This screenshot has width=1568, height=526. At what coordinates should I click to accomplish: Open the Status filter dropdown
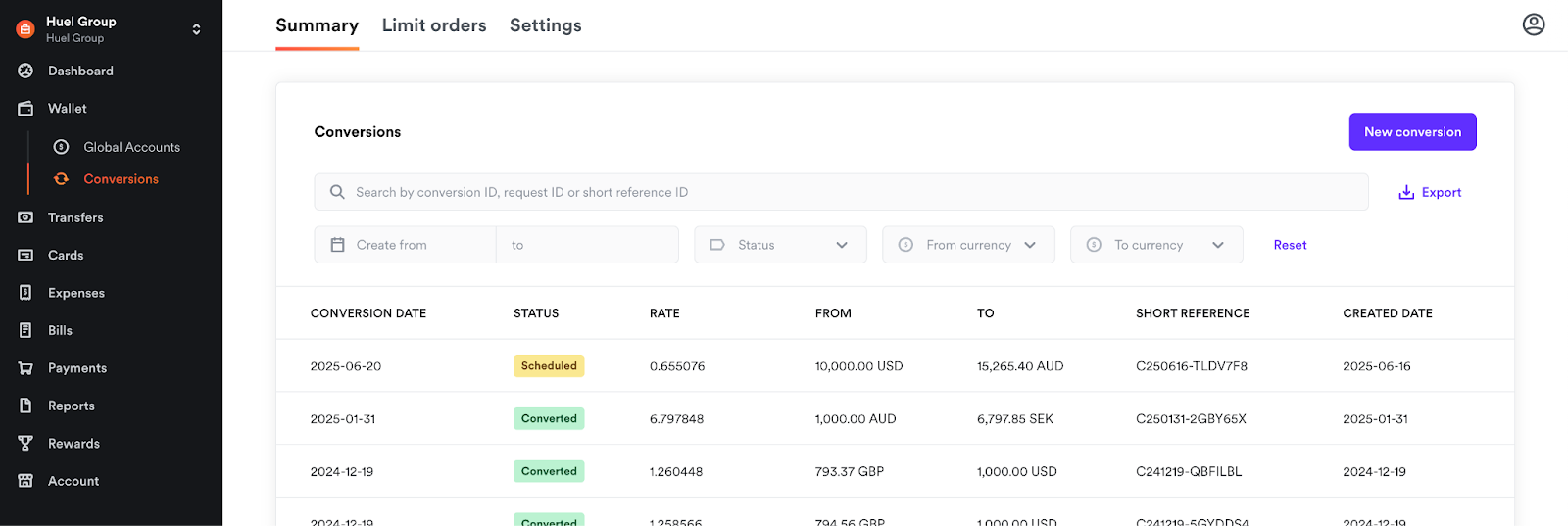(x=780, y=245)
